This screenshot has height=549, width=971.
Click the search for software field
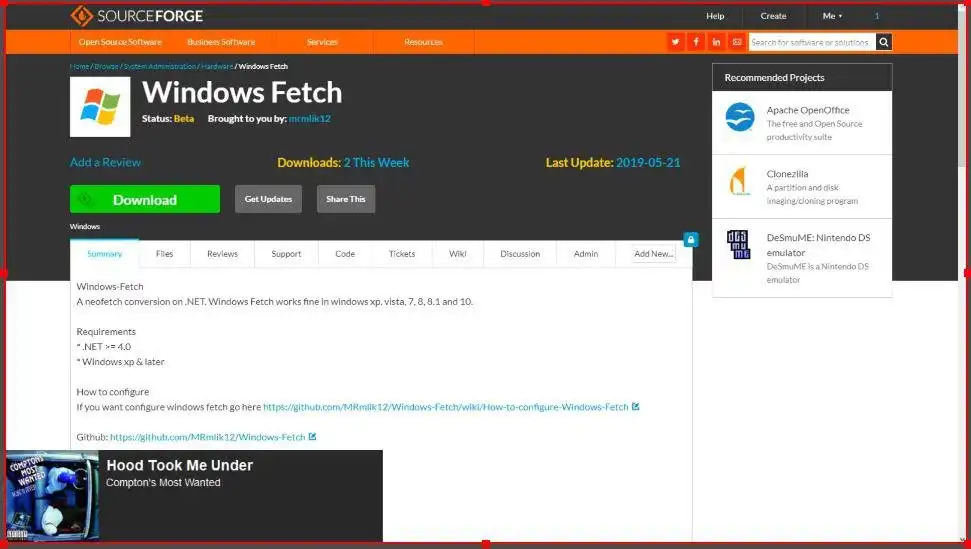(x=812, y=42)
